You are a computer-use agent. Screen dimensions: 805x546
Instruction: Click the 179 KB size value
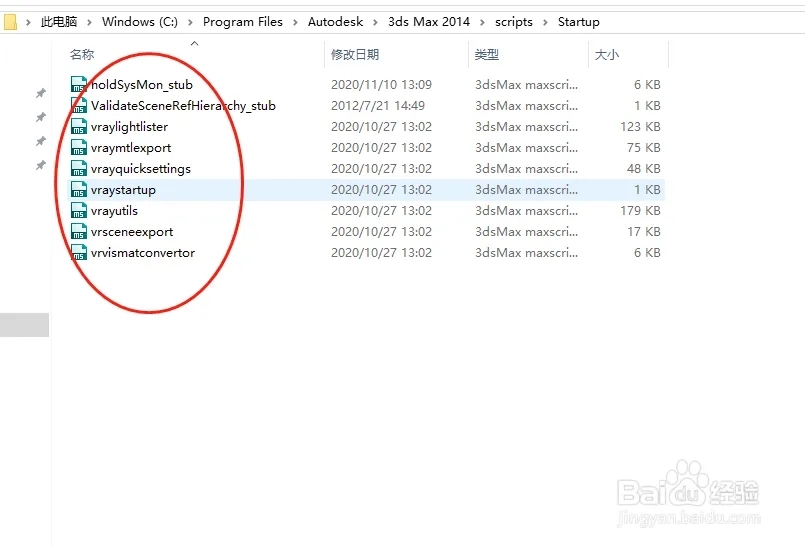click(x=640, y=211)
